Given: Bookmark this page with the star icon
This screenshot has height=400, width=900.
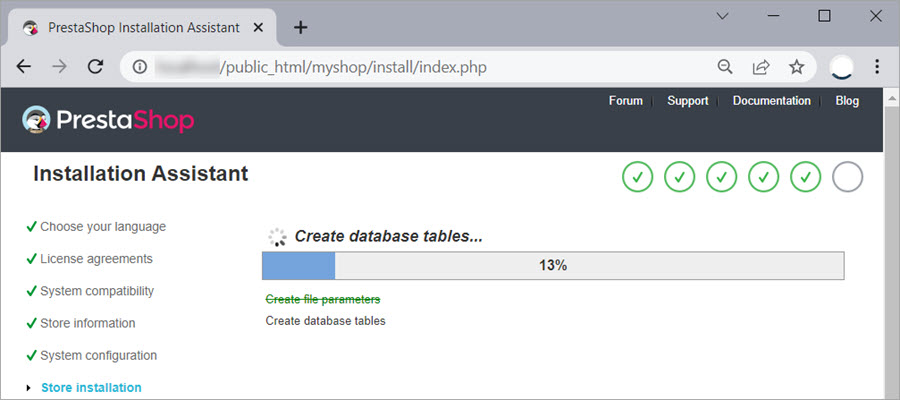Looking at the screenshot, I should [796, 67].
